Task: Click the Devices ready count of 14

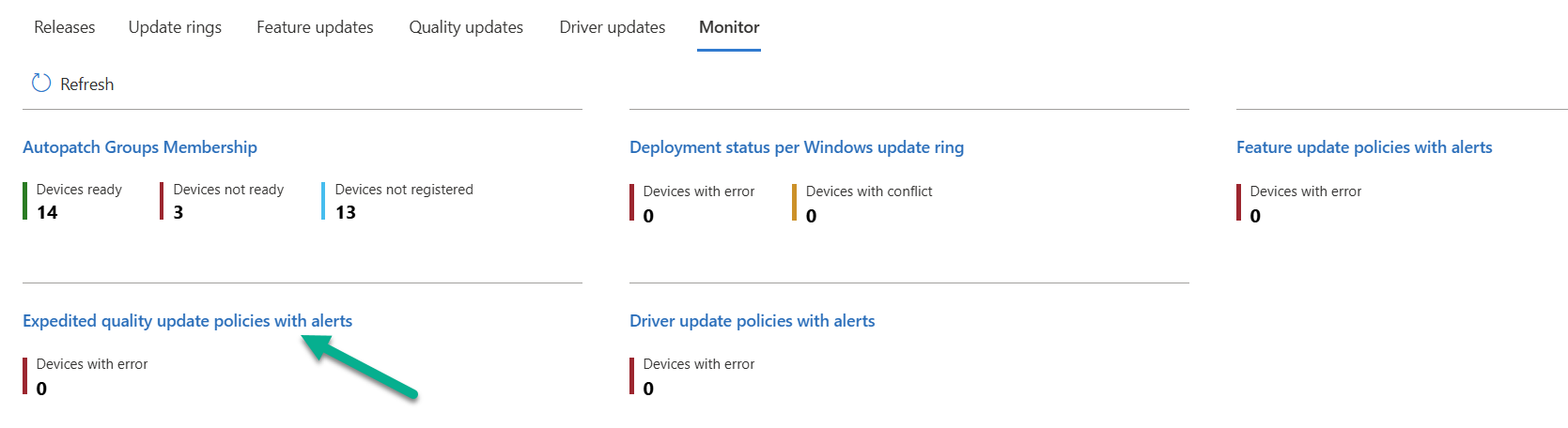Action: (47, 213)
